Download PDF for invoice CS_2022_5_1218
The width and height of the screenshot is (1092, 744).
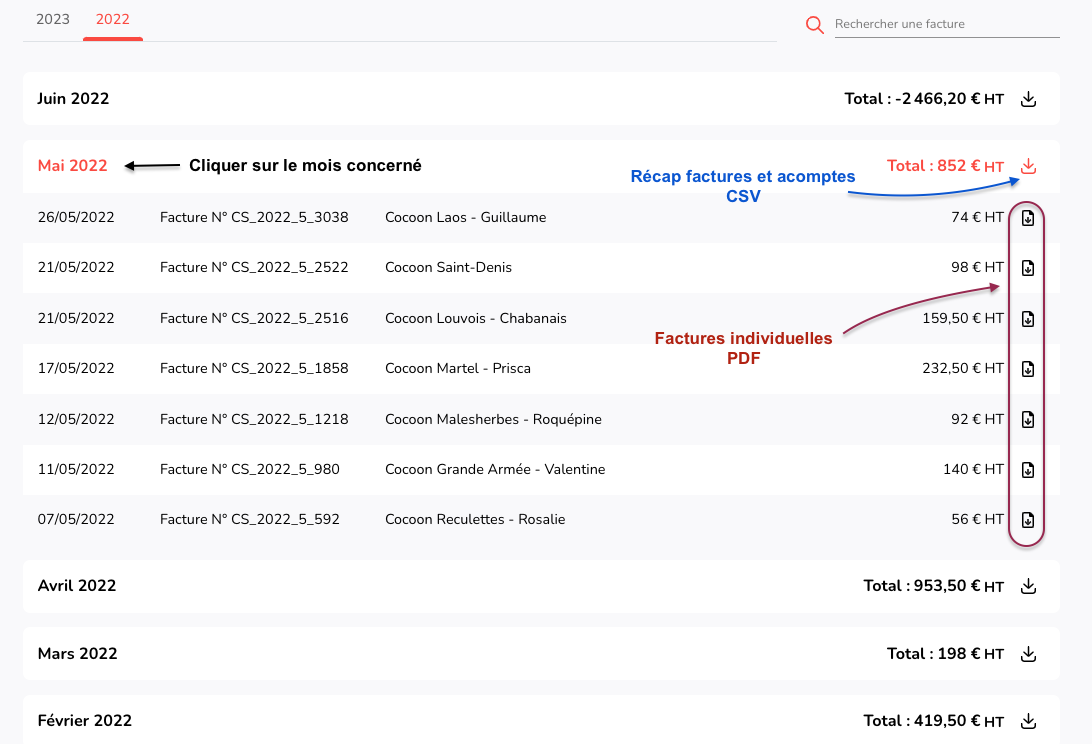1027,420
